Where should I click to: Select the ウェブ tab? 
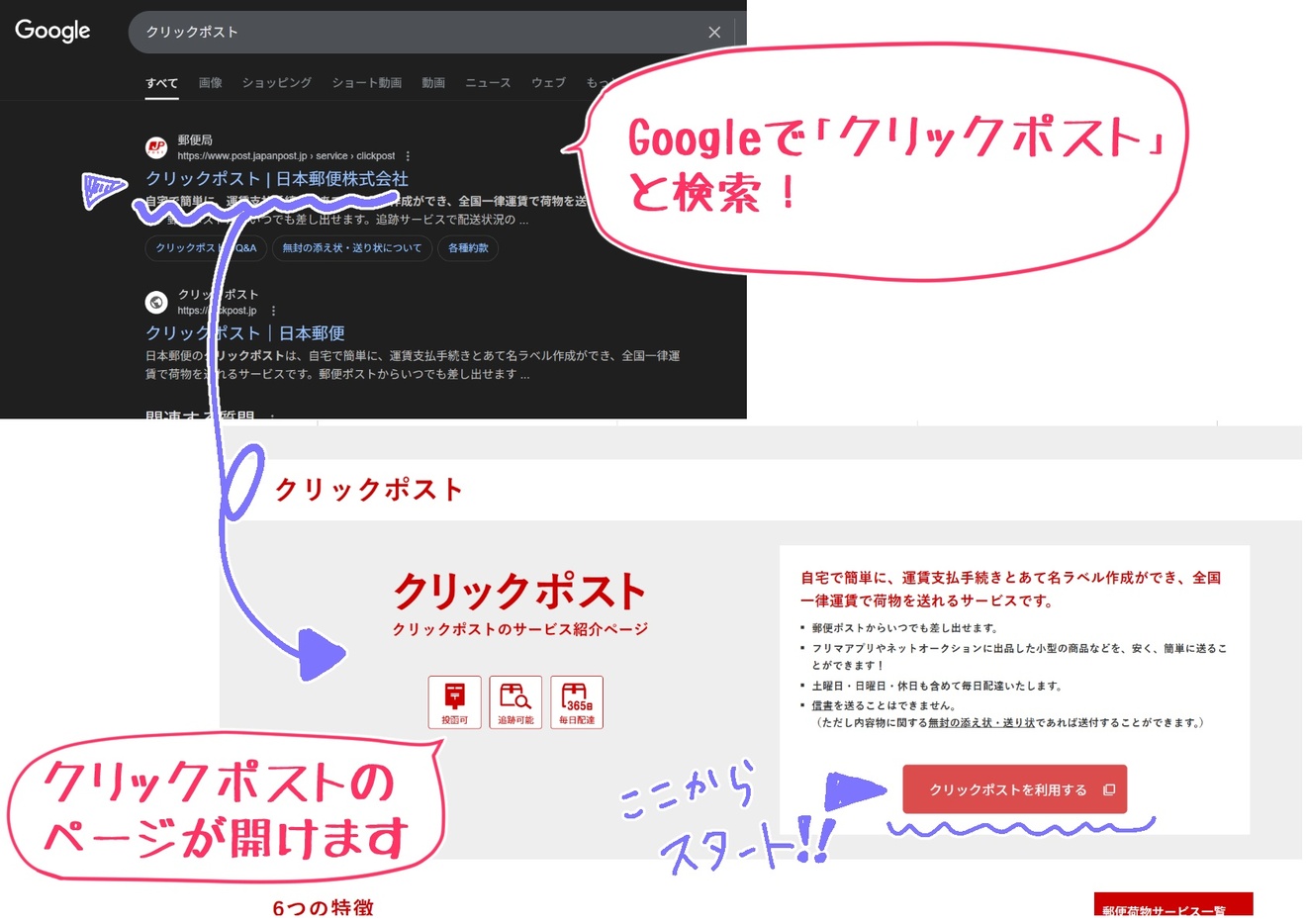click(x=548, y=83)
